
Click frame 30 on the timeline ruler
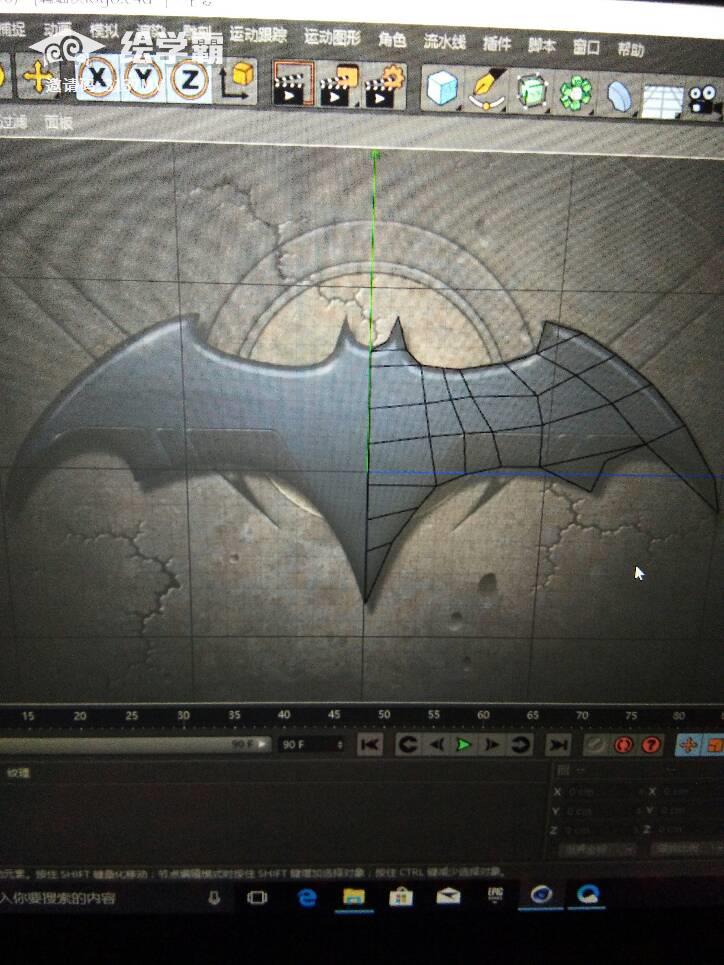click(x=183, y=715)
